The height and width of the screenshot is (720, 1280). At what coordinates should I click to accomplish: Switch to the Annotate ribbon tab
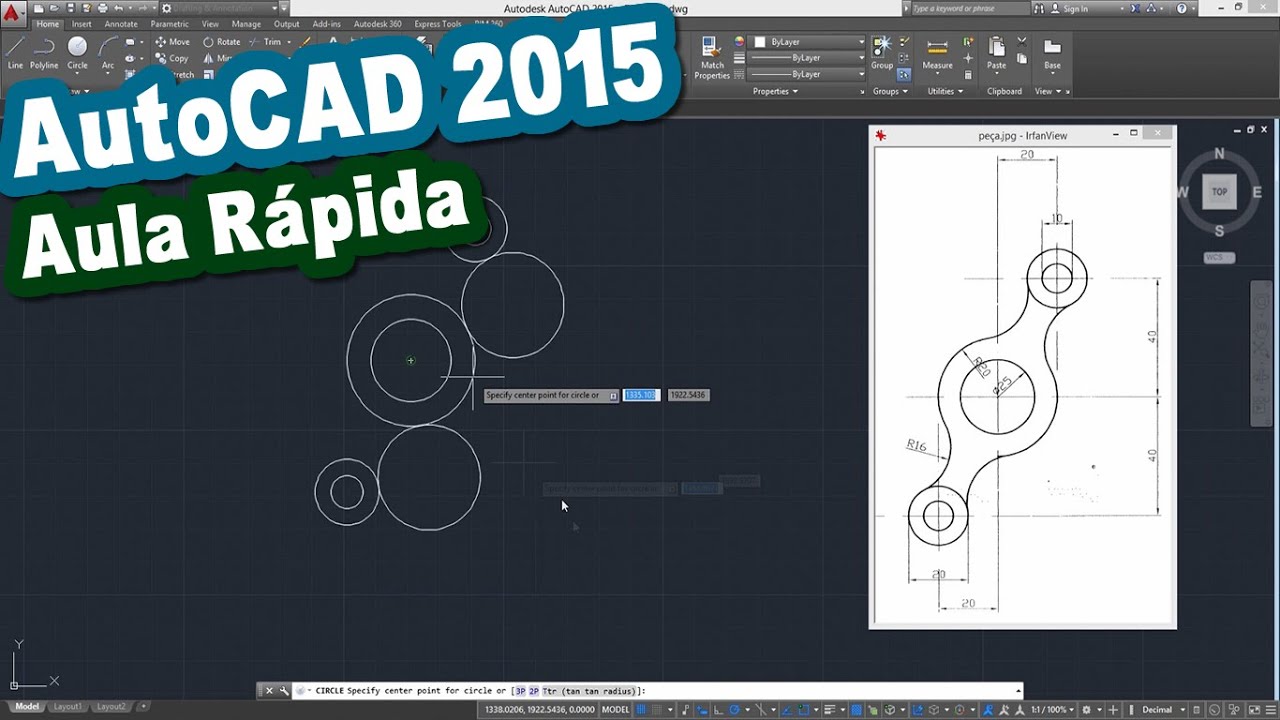(x=121, y=24)
